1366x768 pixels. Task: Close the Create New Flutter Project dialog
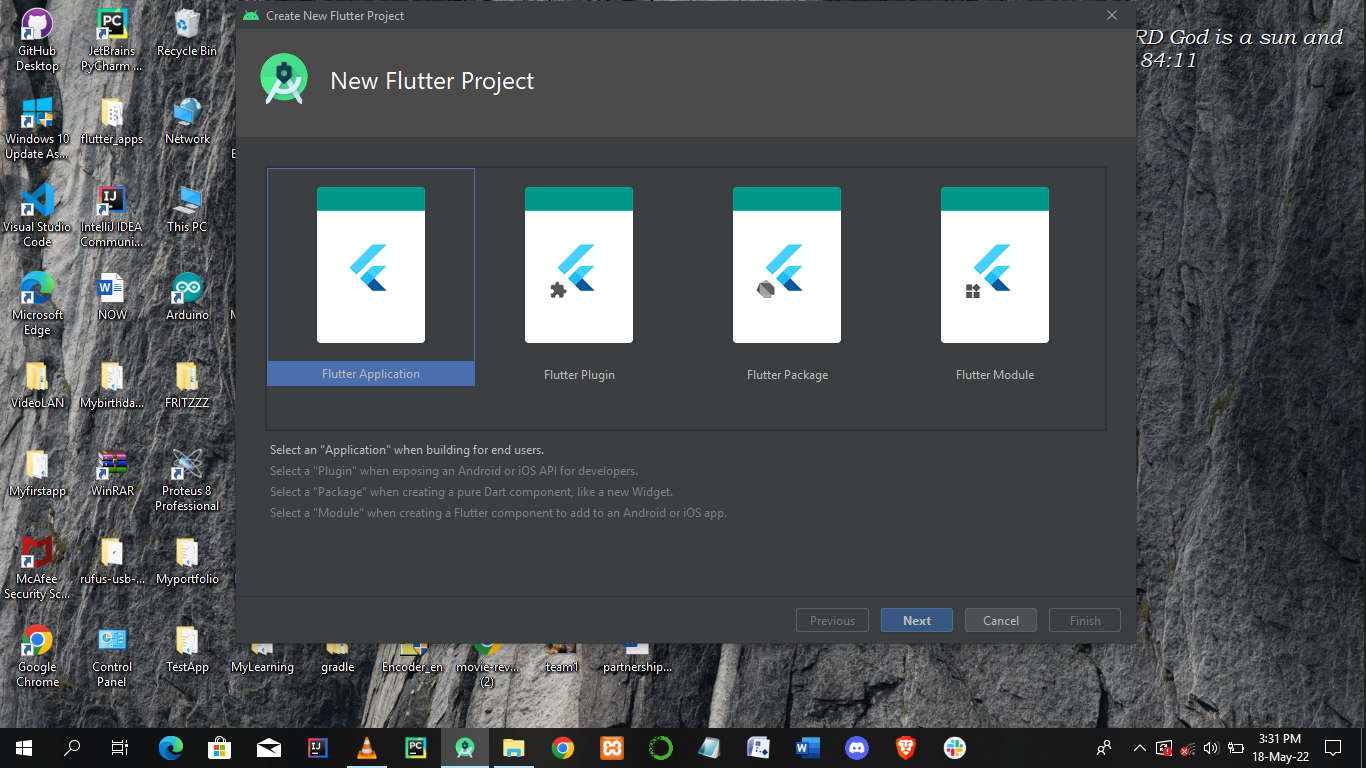[1112, 15]
